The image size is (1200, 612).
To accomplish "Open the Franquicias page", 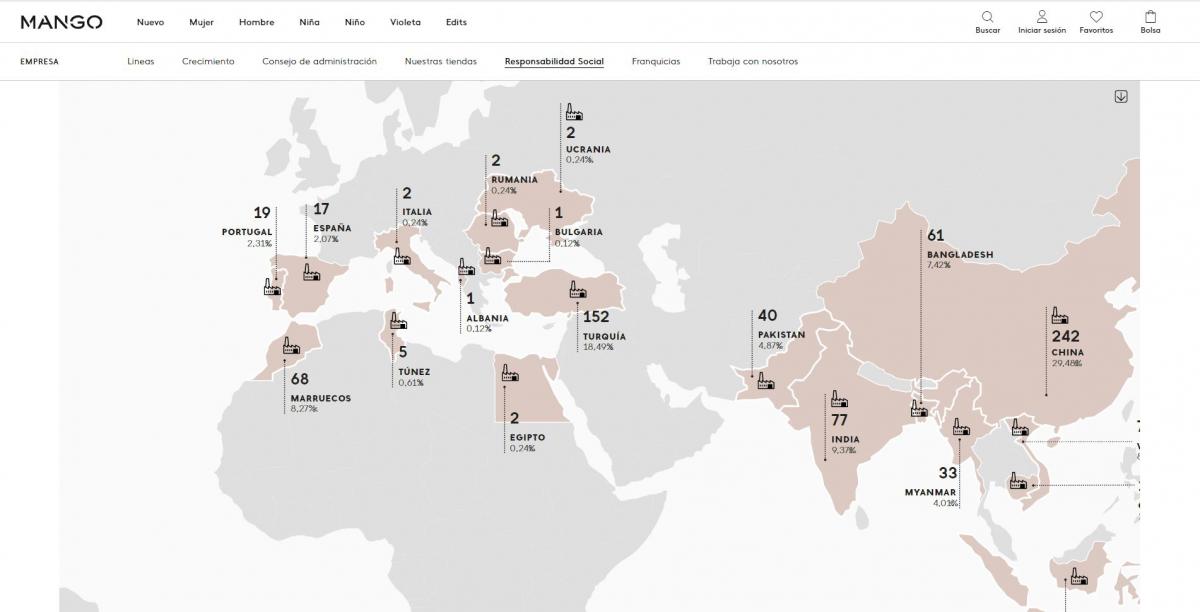I will point(655,61).
